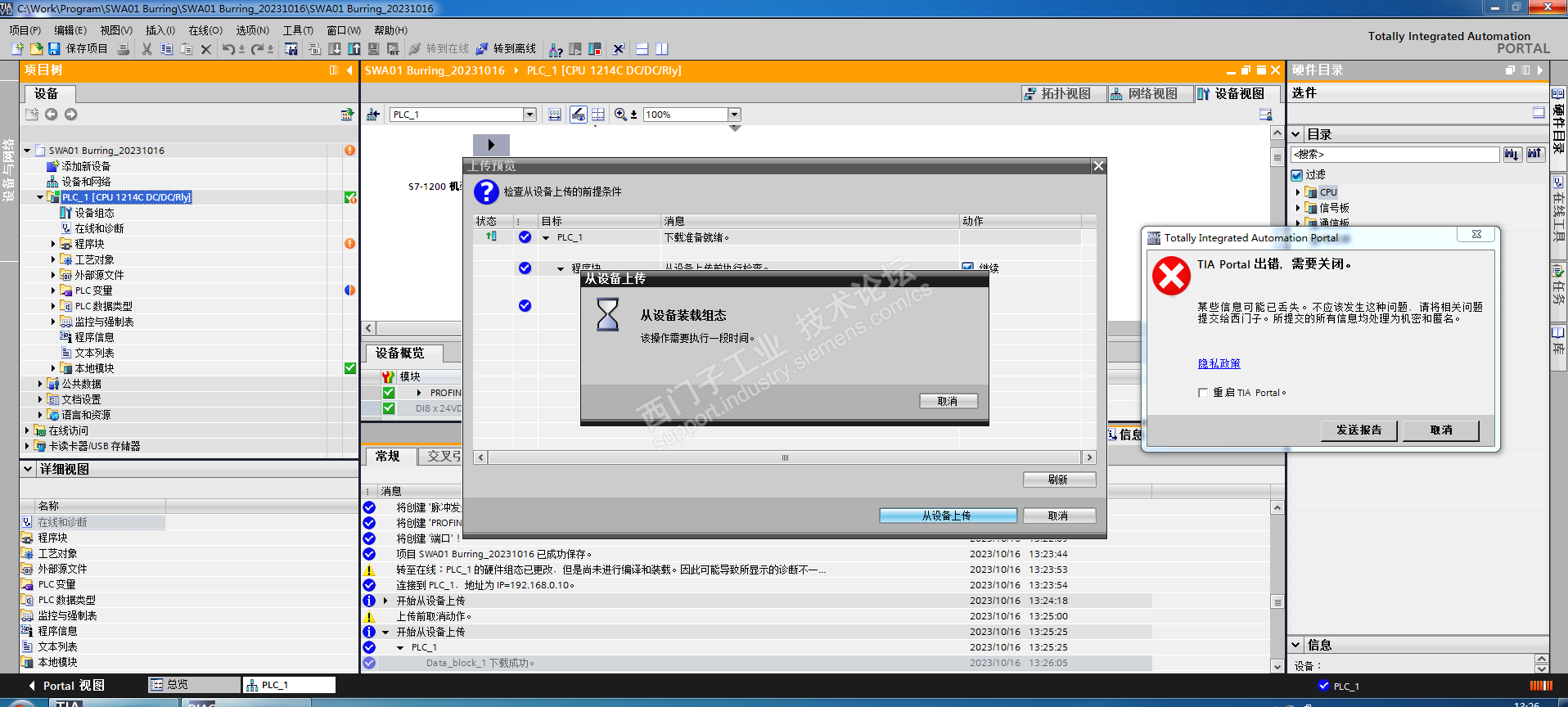Click the 从设备上传 button in the upload preview
1568x707 pixels.
coord(948,516)
